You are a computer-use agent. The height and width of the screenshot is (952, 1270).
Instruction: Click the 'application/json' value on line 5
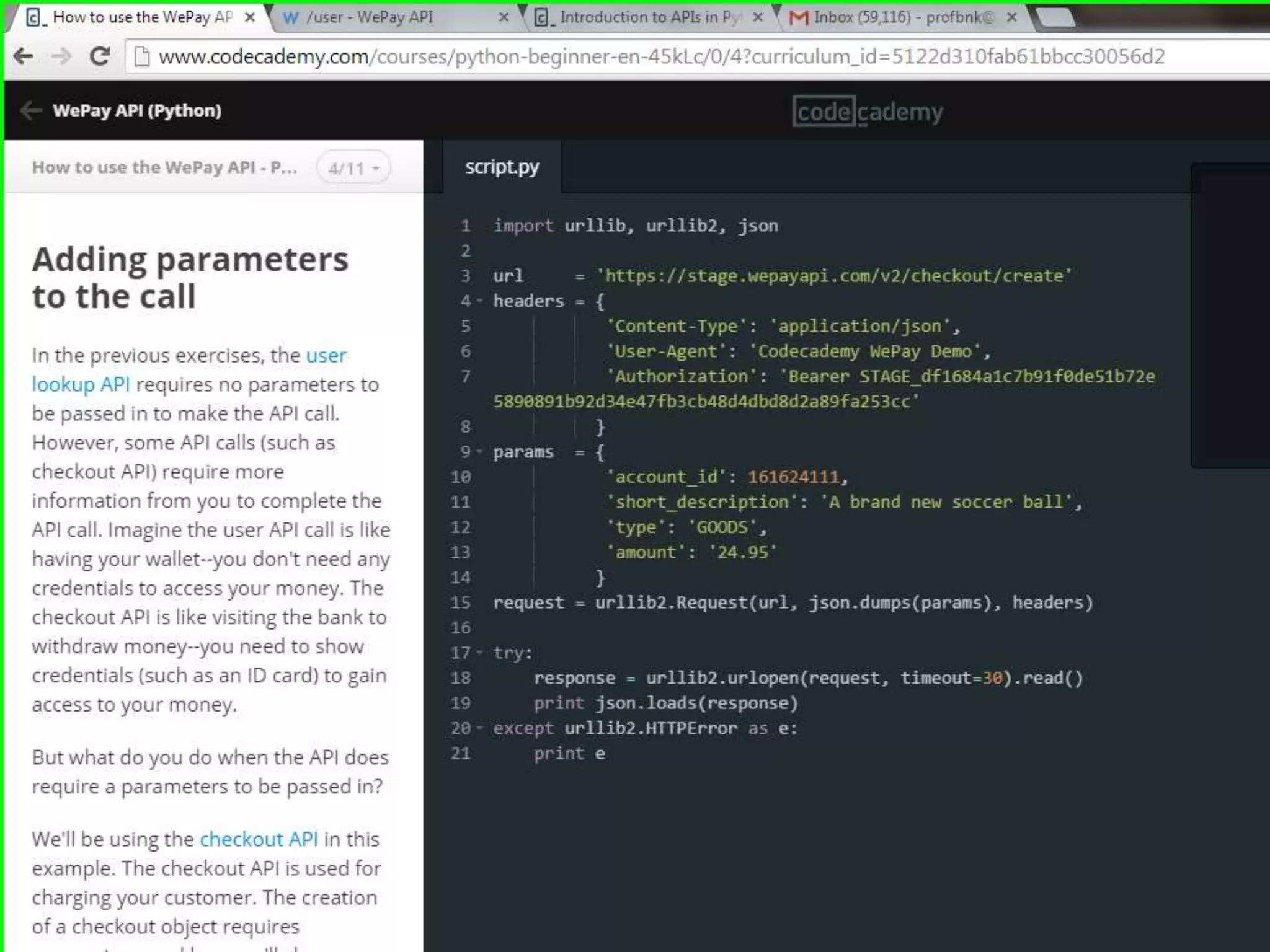(x=859, y=326)
